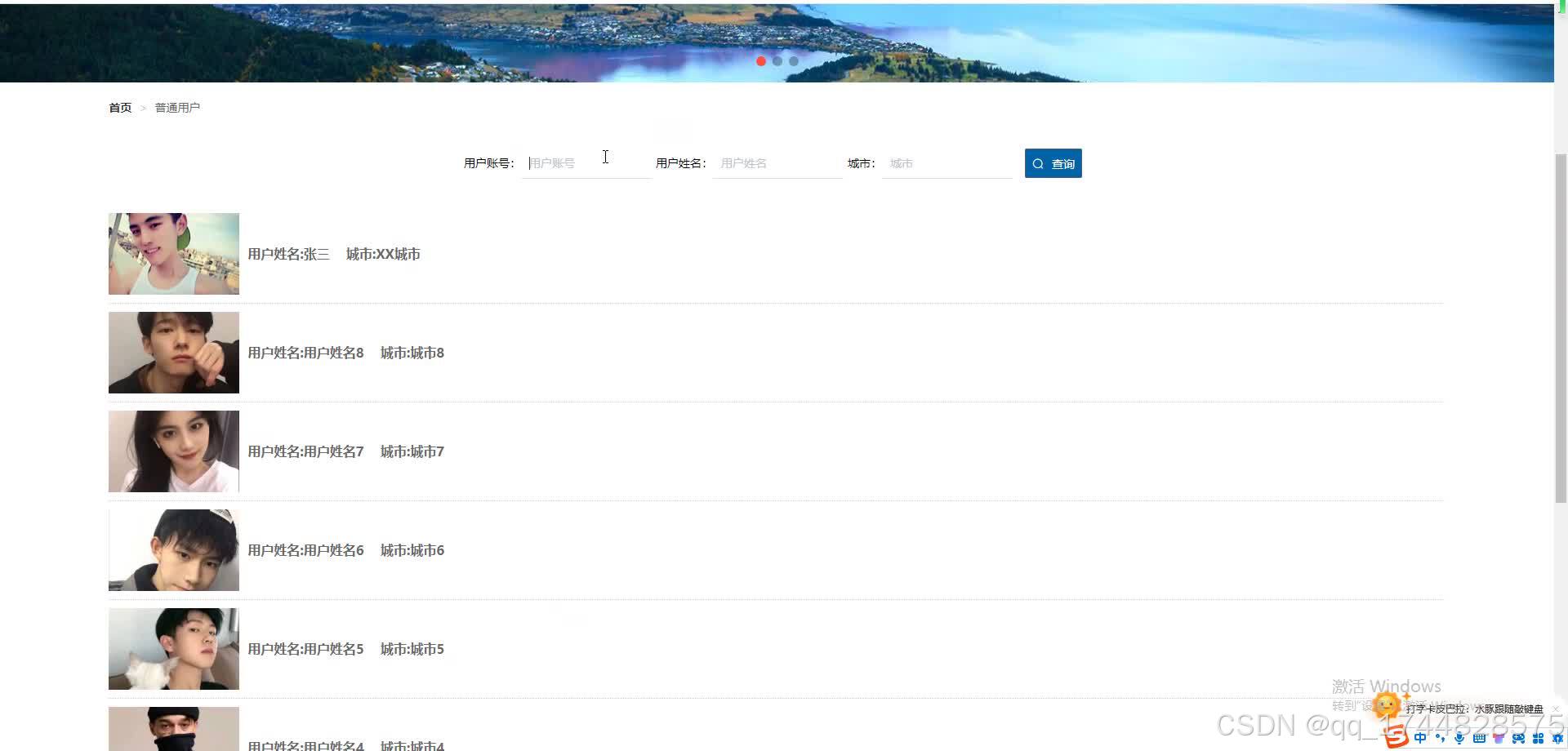Click text 城市:城市6
The height and width of the screenshot is (751, 1568).
pos(412,550)
